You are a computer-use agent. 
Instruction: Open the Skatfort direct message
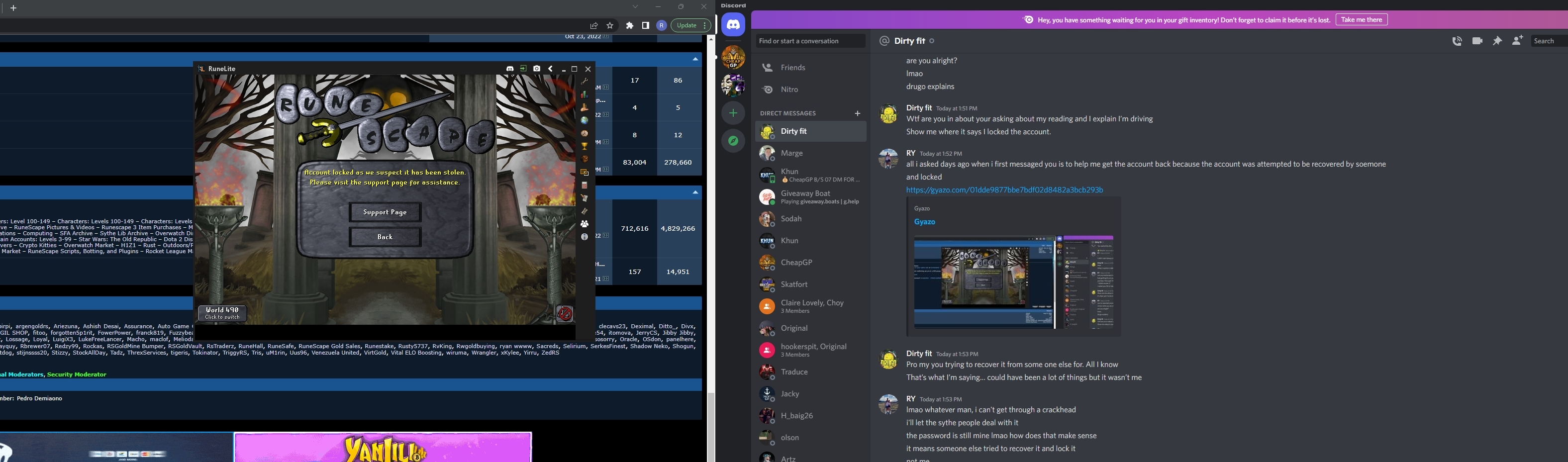tap(810, 285)
